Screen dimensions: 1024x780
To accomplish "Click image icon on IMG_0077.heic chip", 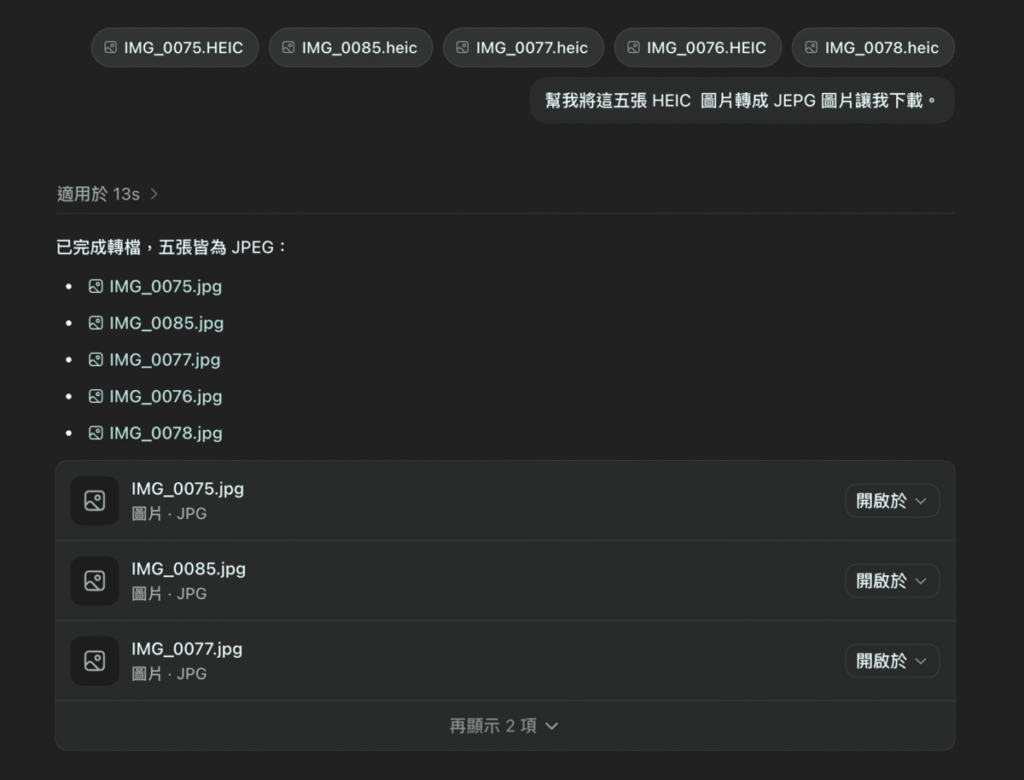I will [x=462, y=48].
